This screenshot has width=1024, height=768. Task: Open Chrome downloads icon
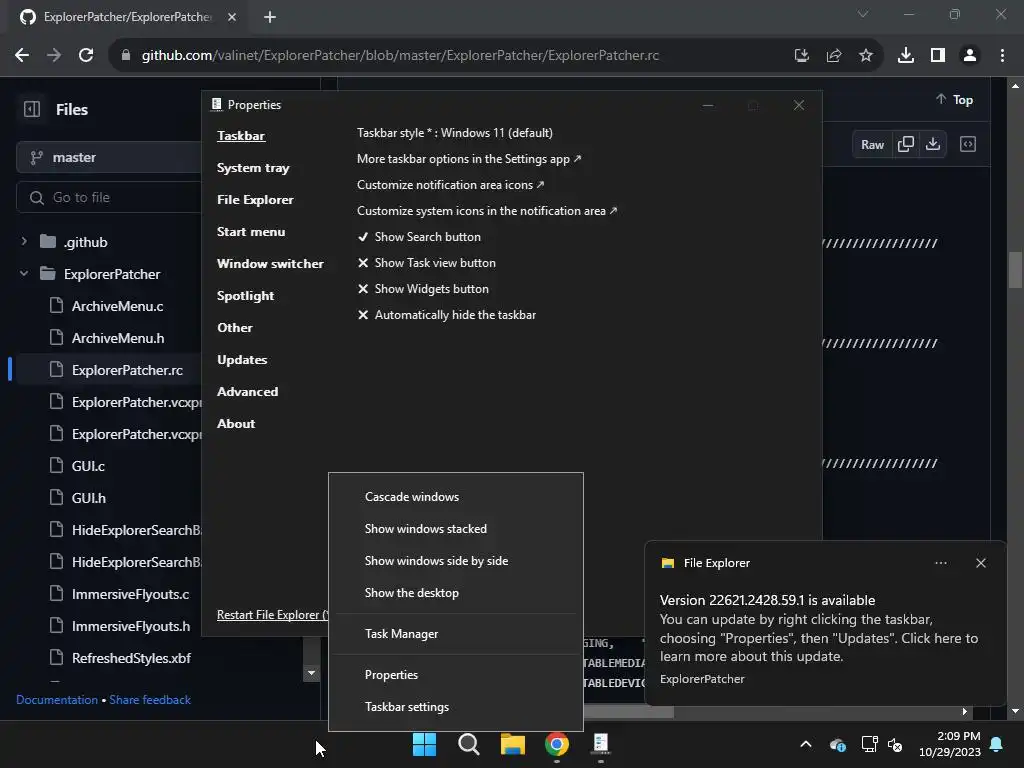tap(906, 56)
